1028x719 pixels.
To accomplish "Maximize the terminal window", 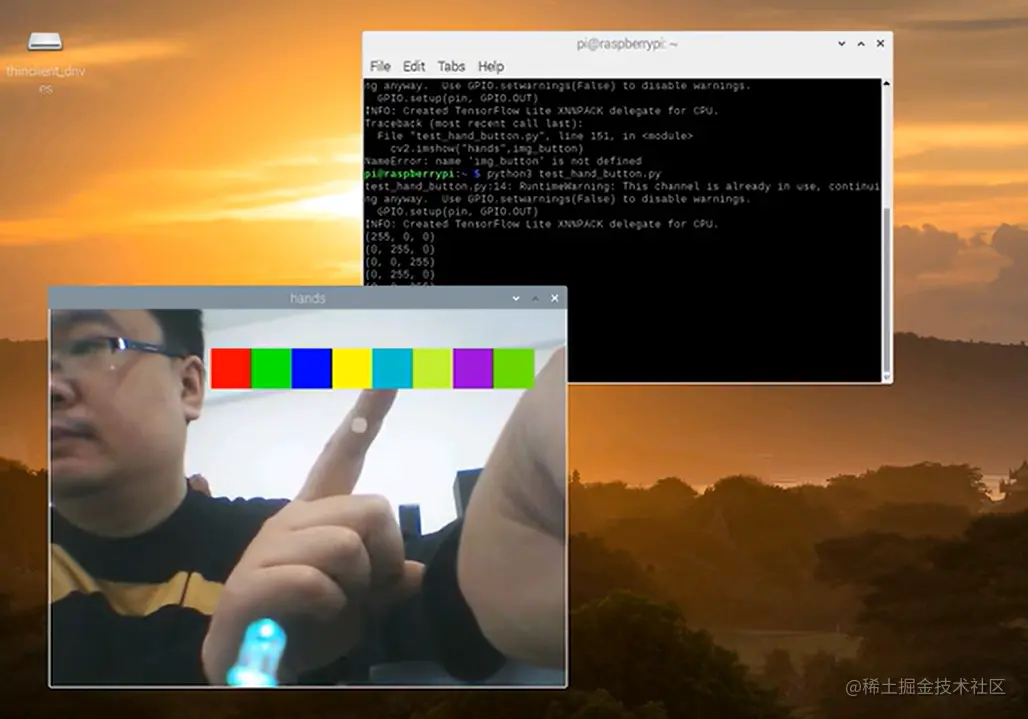I will point(861,44).
